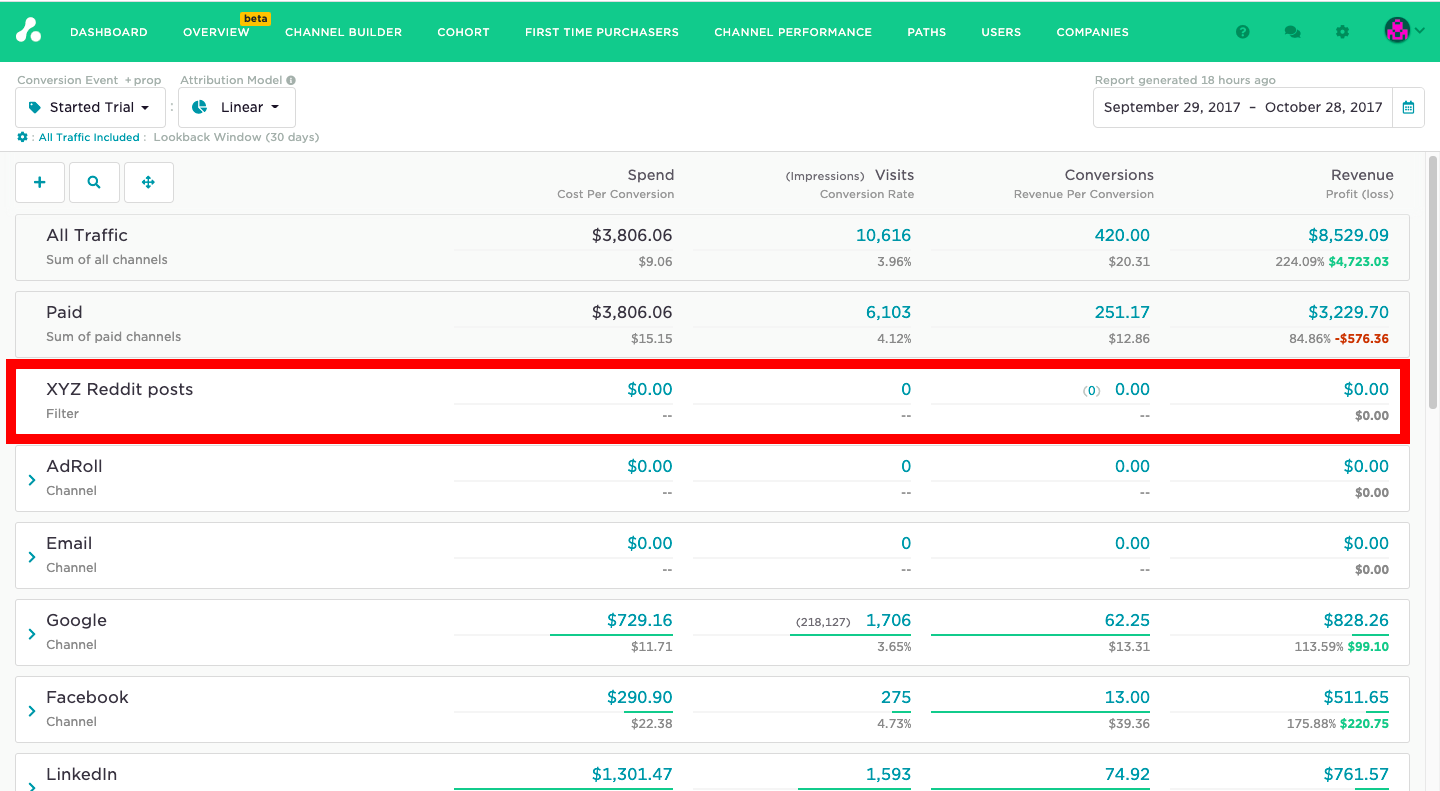This screenshot has height=791, width=1440.
Task: Click the date range field September 29 to October 28
Action: coord(1243,107)
